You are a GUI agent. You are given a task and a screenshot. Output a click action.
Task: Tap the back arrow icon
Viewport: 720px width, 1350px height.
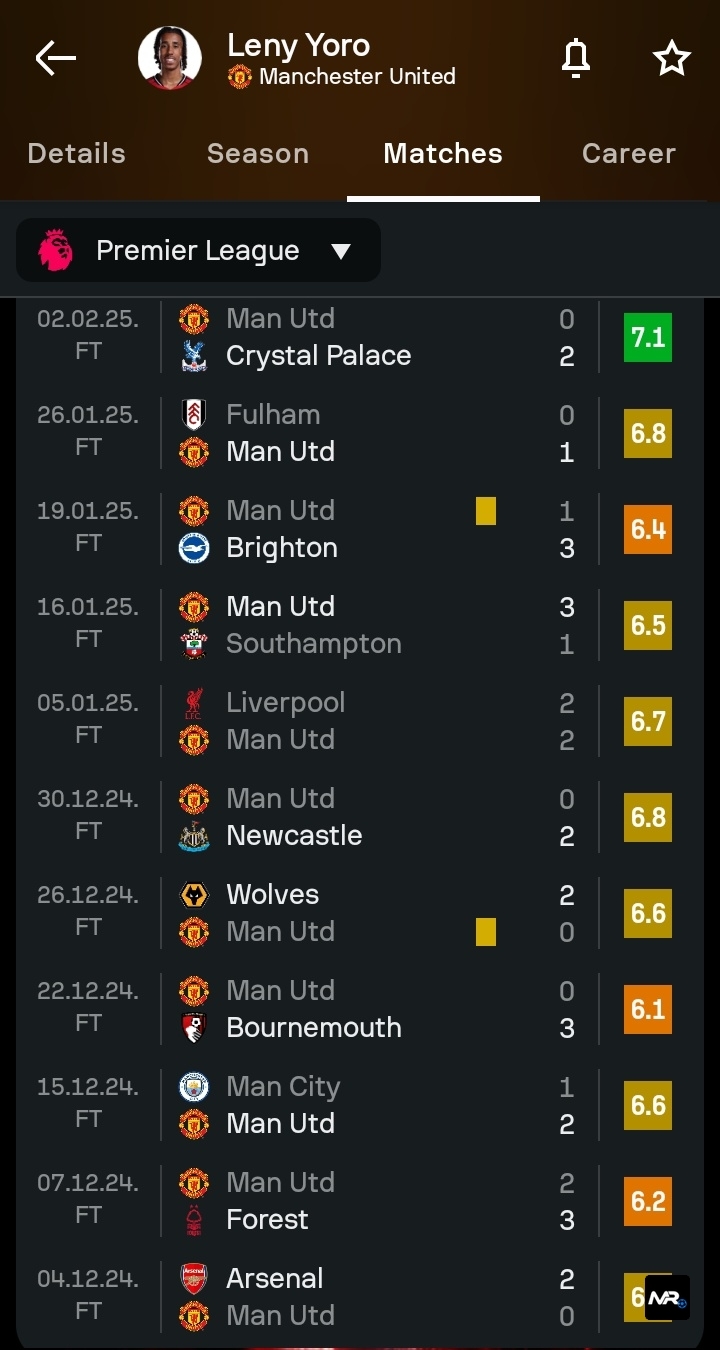[x=56, y=59]
